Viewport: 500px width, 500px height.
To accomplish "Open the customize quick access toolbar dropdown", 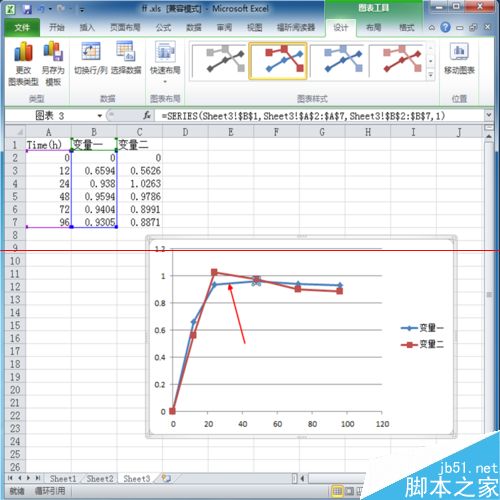I will 82,10.
